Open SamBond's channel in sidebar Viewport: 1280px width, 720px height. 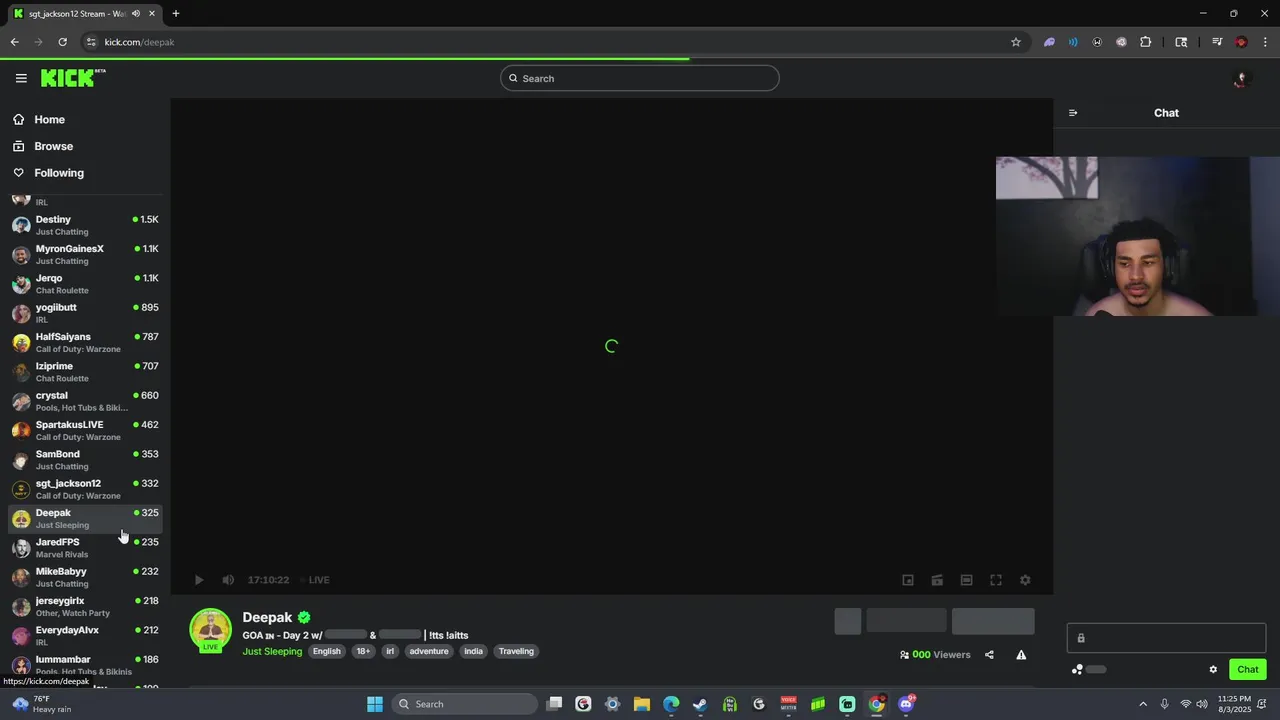85,460
